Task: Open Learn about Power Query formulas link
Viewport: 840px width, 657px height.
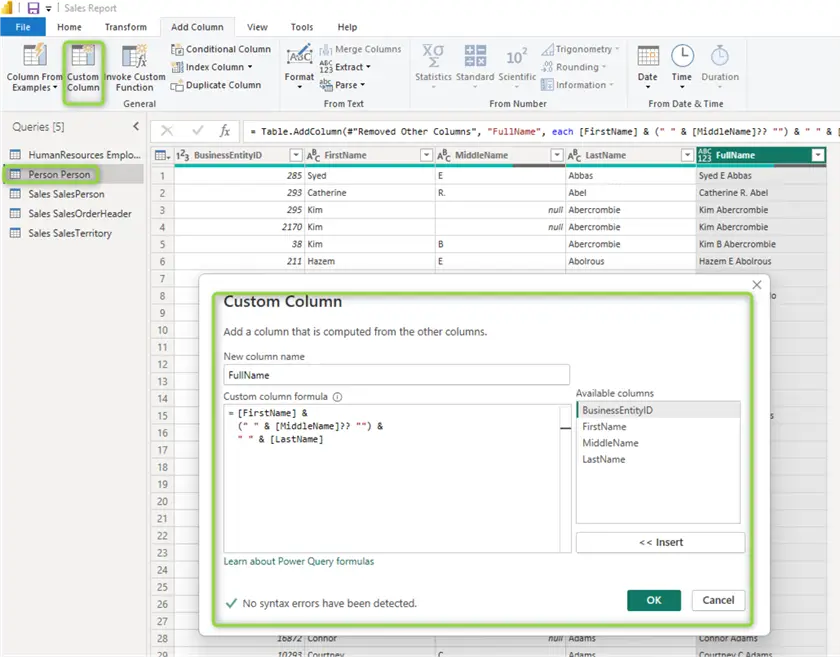Action: [299, 561]
